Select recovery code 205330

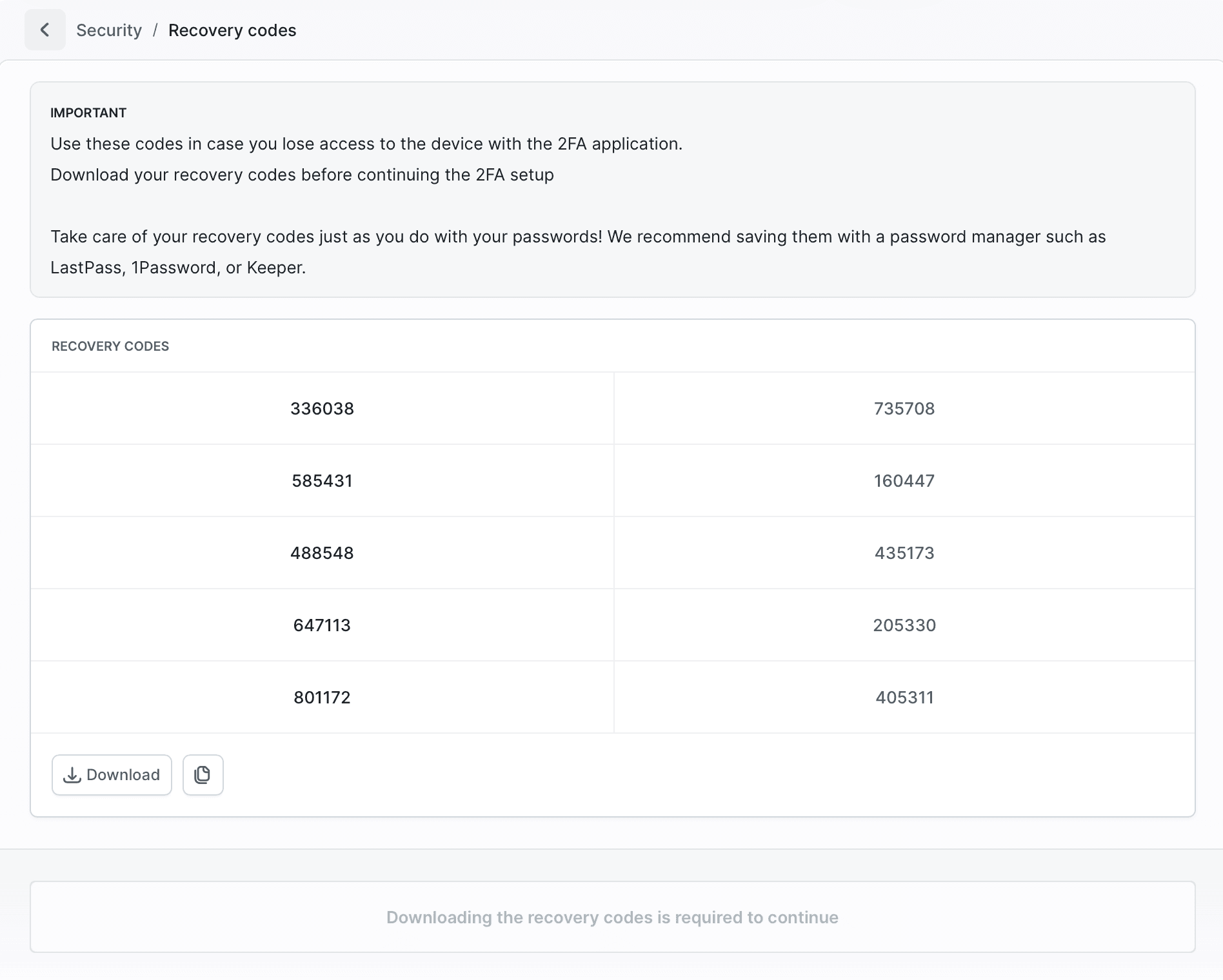pos(904,625)
